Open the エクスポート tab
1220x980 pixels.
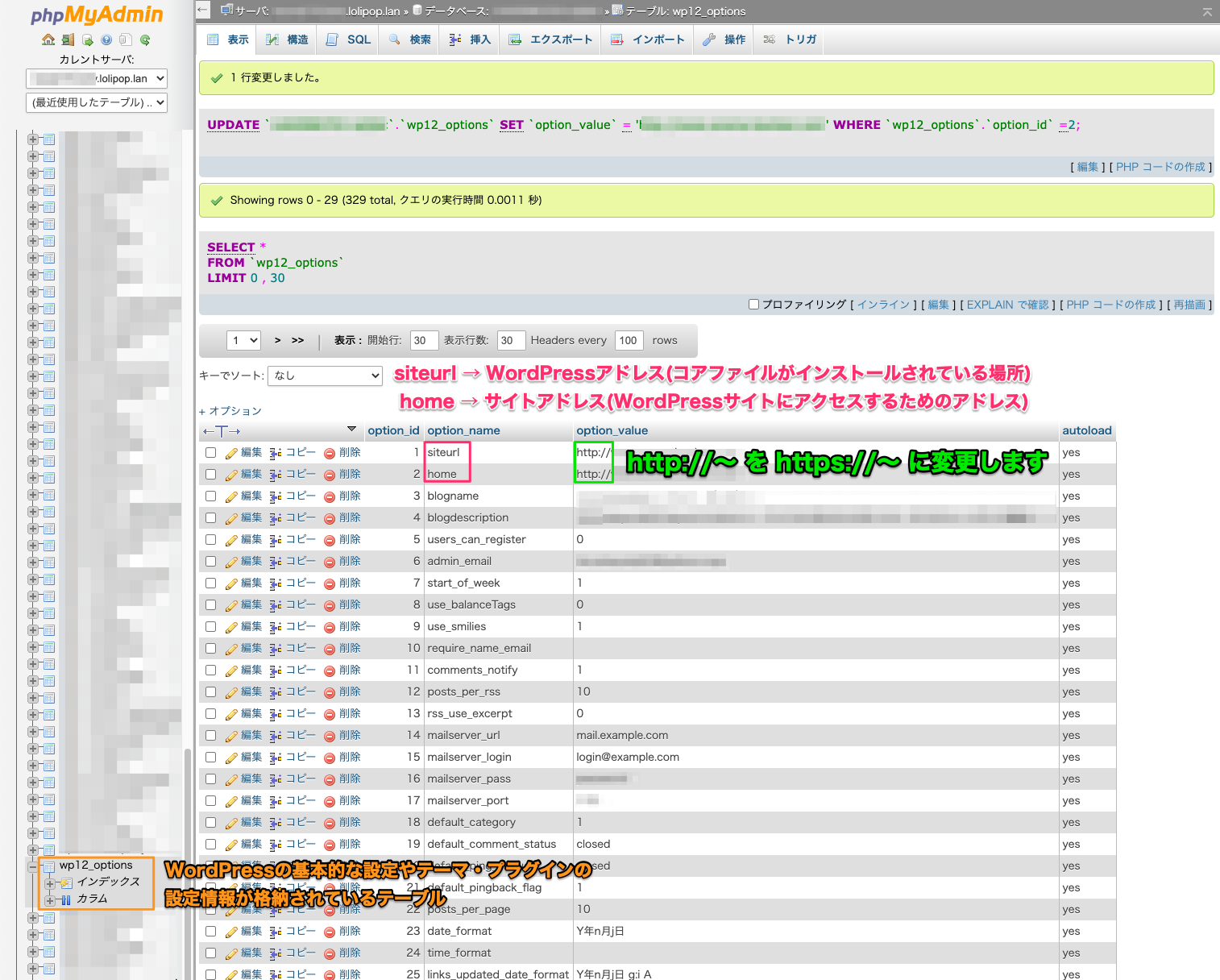[551, 39]
